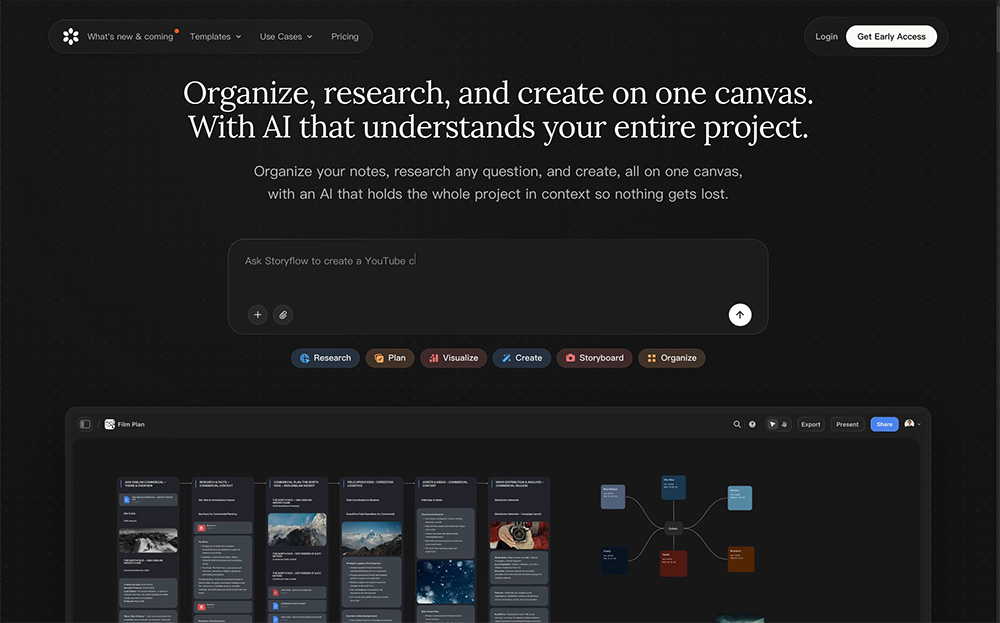Click the central mind map hub node

(x=673, y=528)
